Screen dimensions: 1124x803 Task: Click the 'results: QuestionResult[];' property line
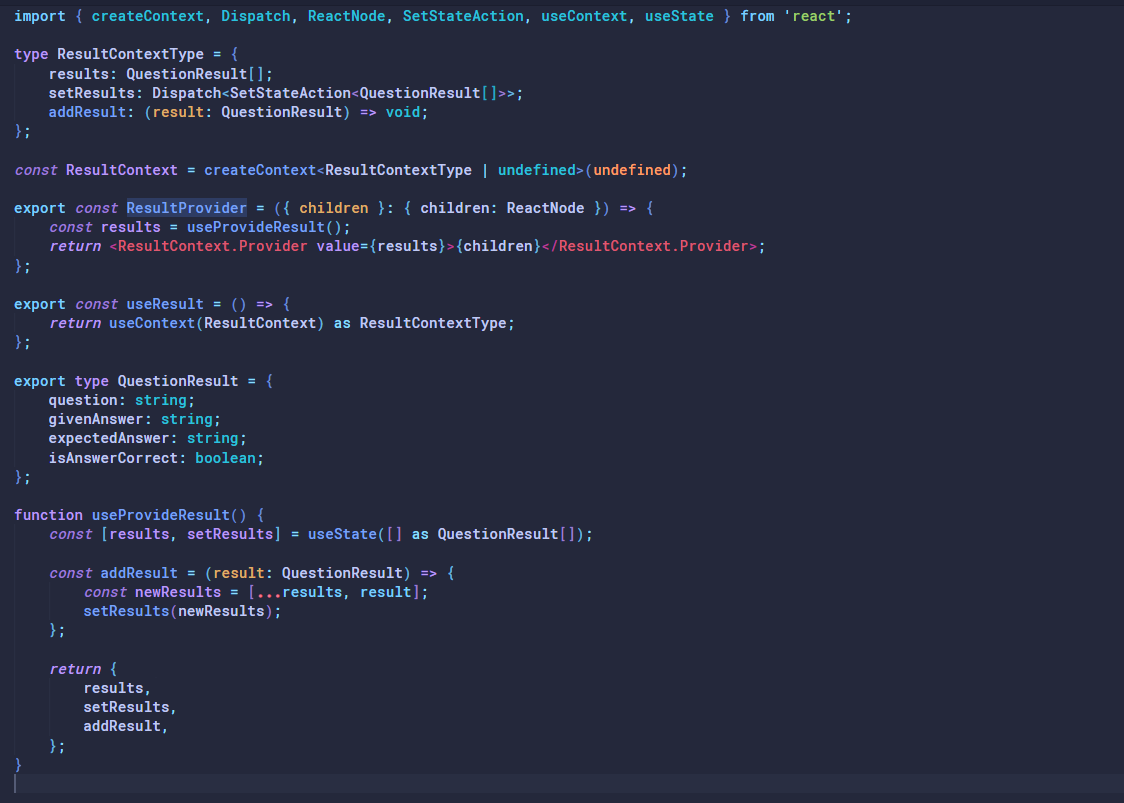point(161,74)
